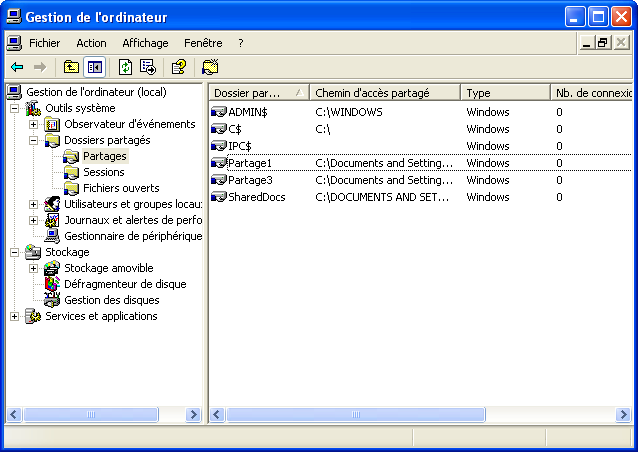Viewport: 638px width, 452px height.
Task: Click the Back arrow toolbar button
Action: click(17, 67)
